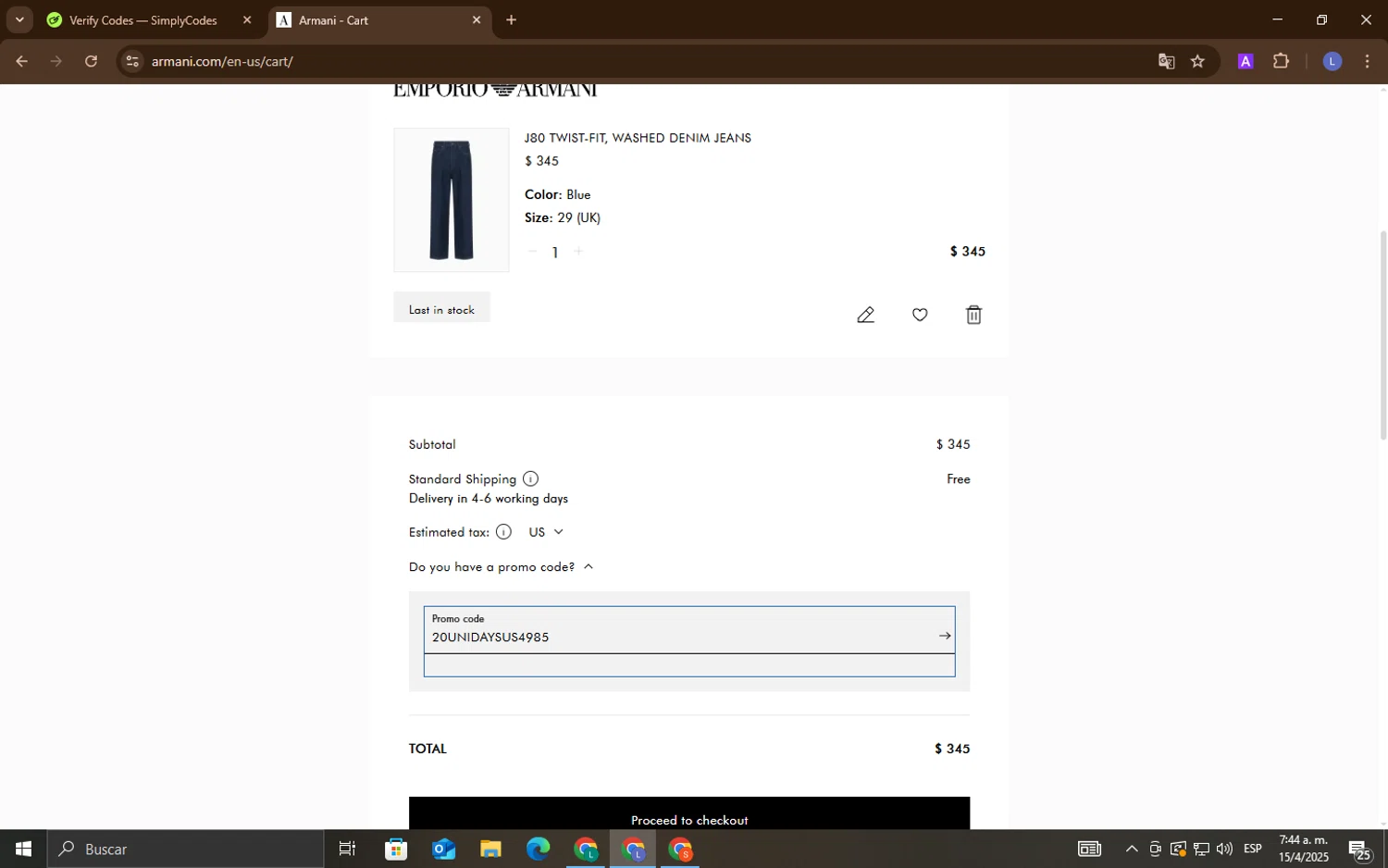Open US country dropdown for tax
Viewport: 1388px width, 868px height.
coord(546,532)
